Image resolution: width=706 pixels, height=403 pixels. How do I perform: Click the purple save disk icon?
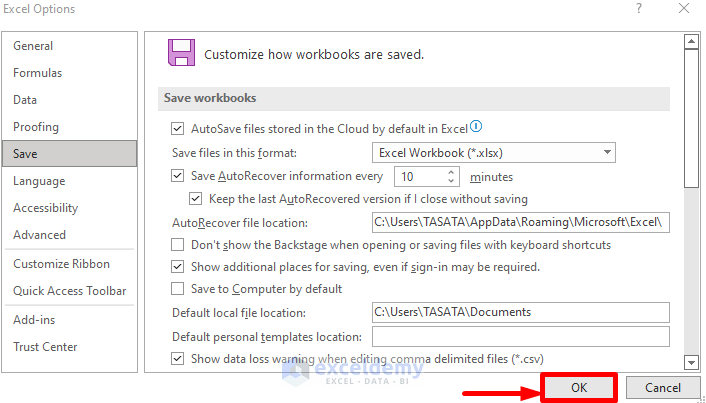coord(181,53)
